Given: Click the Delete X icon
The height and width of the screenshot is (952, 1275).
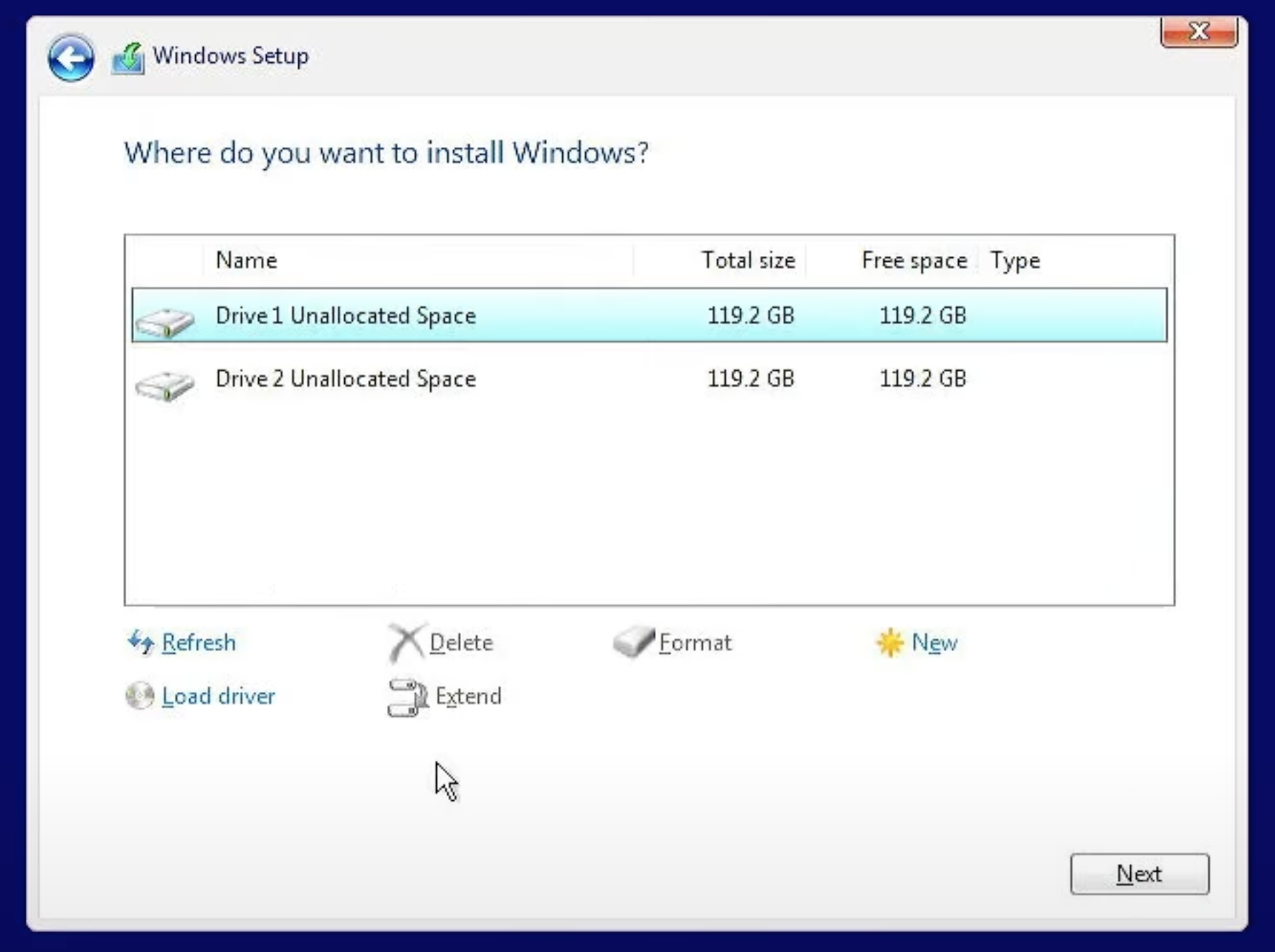Looking at the screenshot, I should 407,642.
